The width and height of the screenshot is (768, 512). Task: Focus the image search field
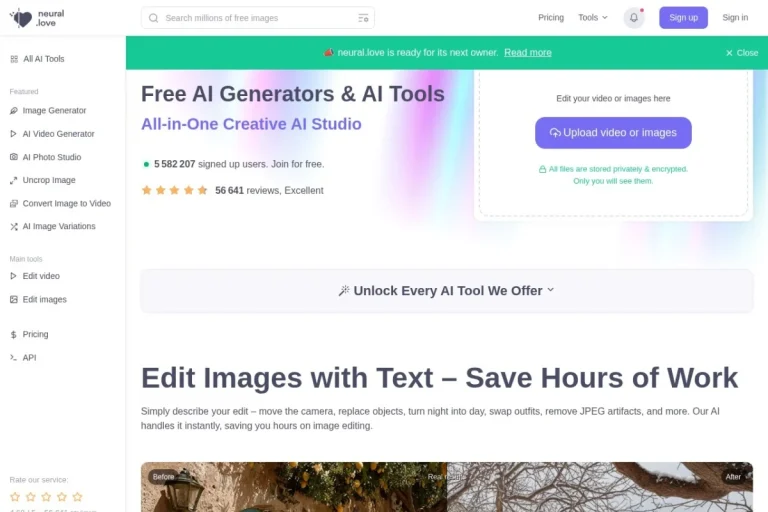pos(258,18)
